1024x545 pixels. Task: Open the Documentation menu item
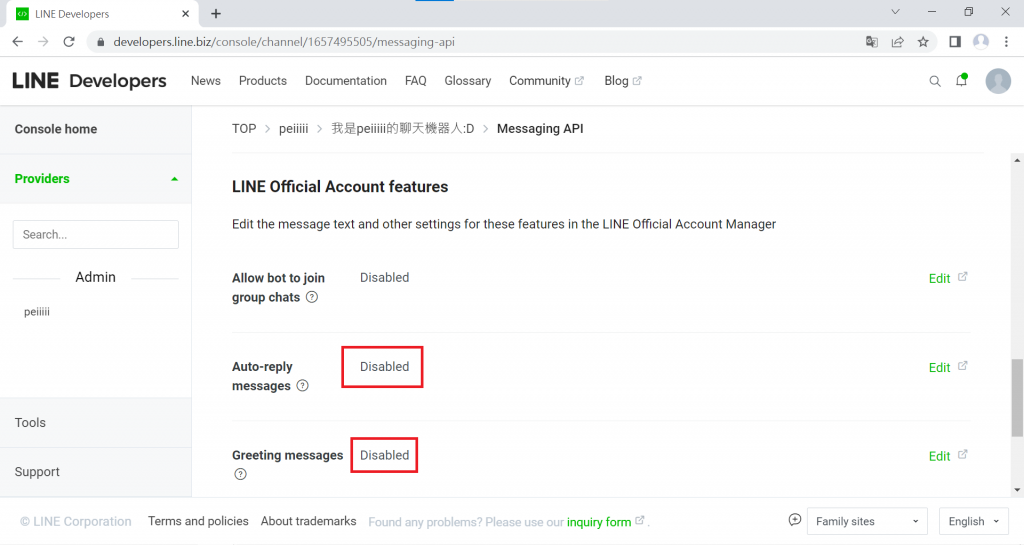coord(345,81)
